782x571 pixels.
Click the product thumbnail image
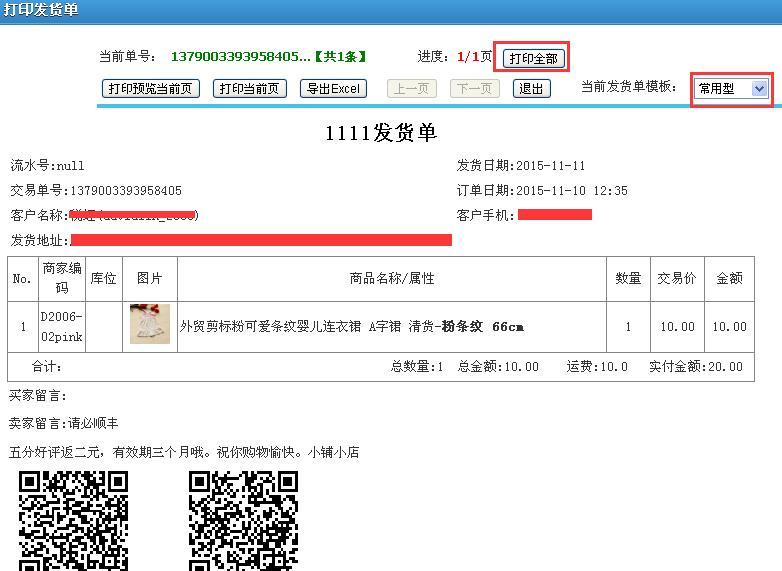click(x=149, y=325)
